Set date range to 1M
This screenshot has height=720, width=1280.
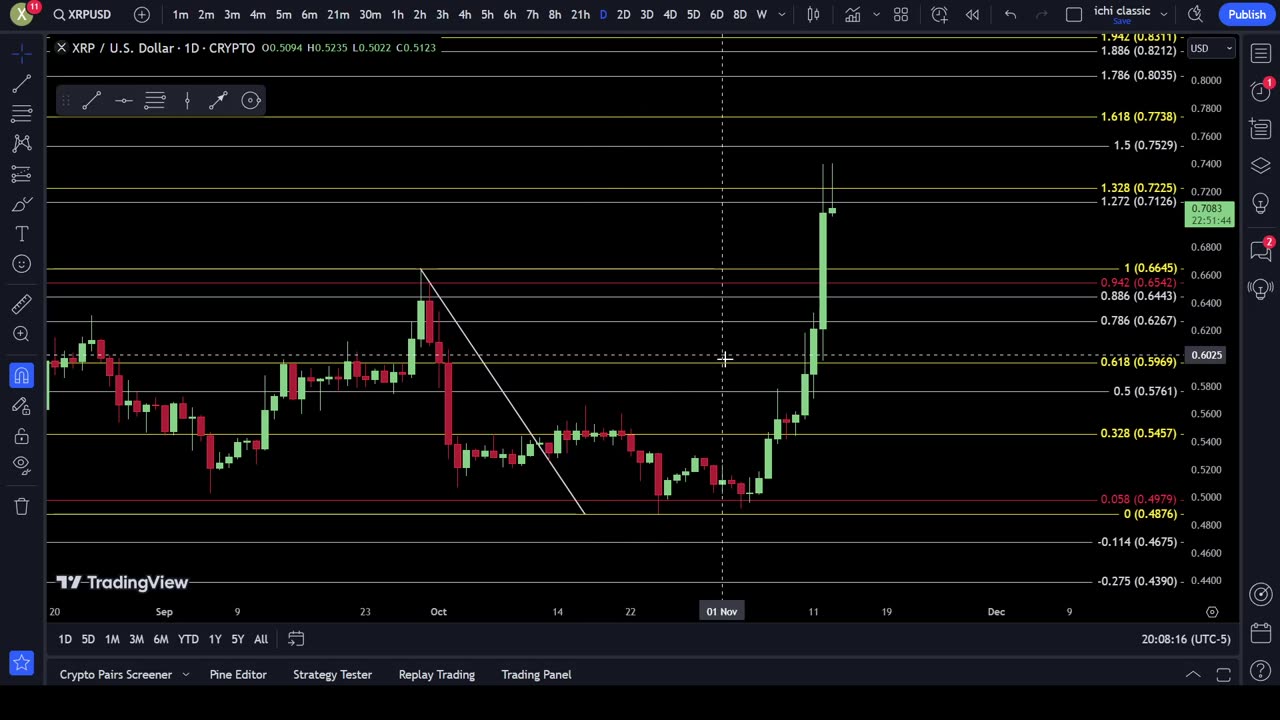[x=112, y=639]
